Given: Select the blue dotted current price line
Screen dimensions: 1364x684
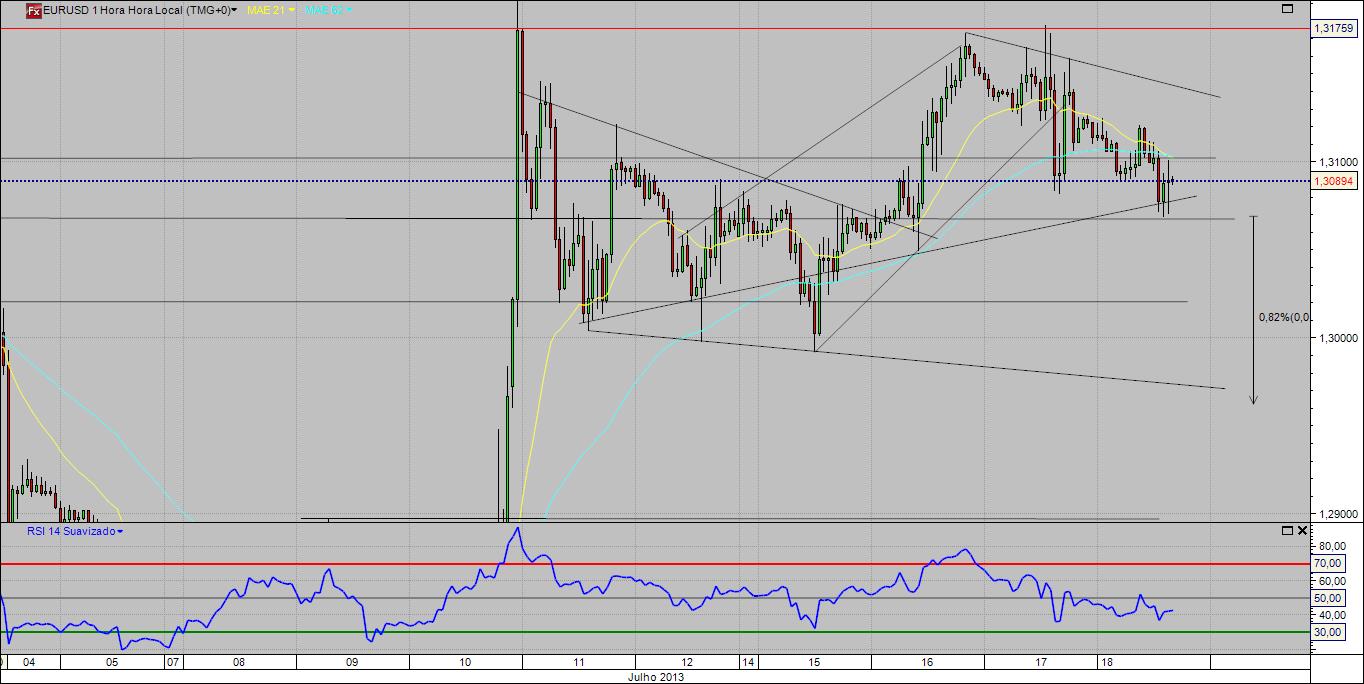Looking at the screenshot, I should coord(654,181).
